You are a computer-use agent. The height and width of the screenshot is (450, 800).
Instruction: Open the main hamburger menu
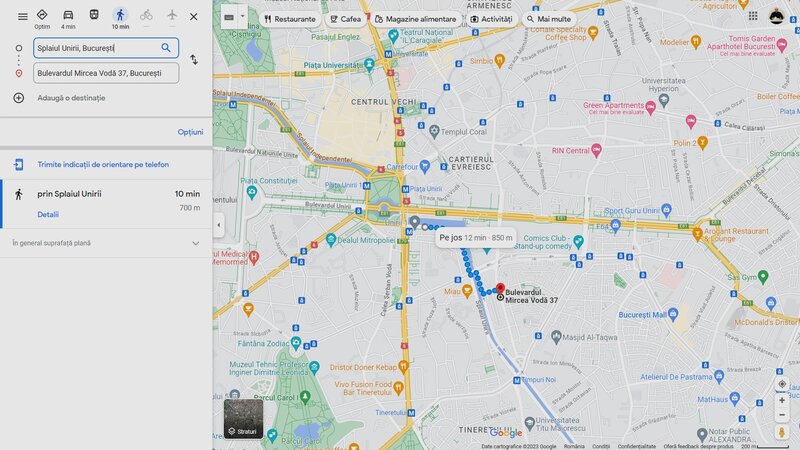click(x=22, y=17)
